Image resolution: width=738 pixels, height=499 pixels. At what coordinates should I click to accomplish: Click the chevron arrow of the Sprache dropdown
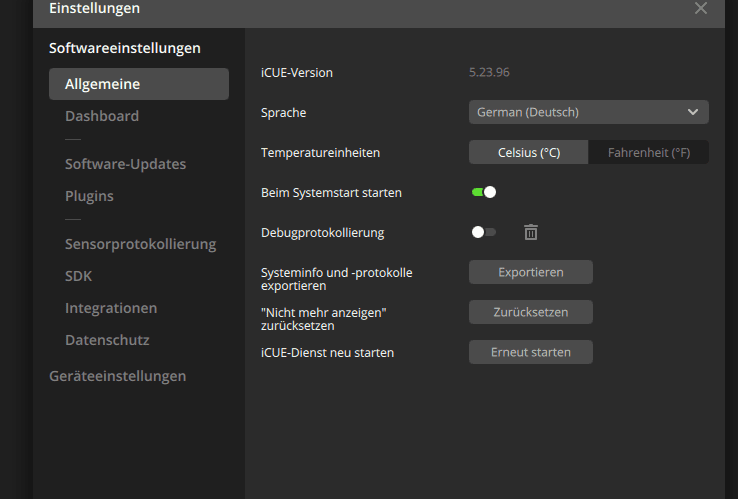click(693, 112)
